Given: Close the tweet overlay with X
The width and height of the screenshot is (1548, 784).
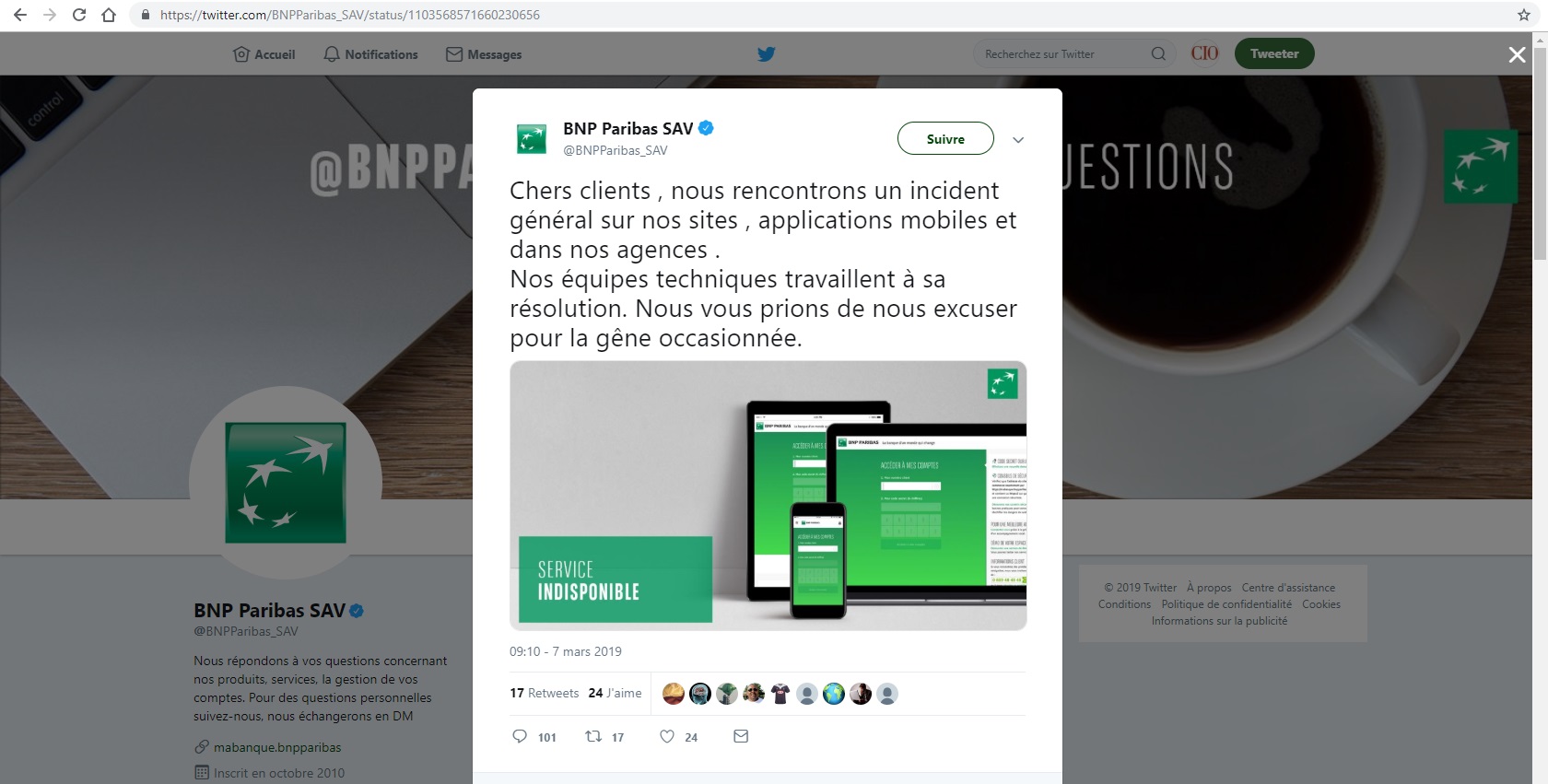Looking at the screenshot, I should [x=1517, y=54].
